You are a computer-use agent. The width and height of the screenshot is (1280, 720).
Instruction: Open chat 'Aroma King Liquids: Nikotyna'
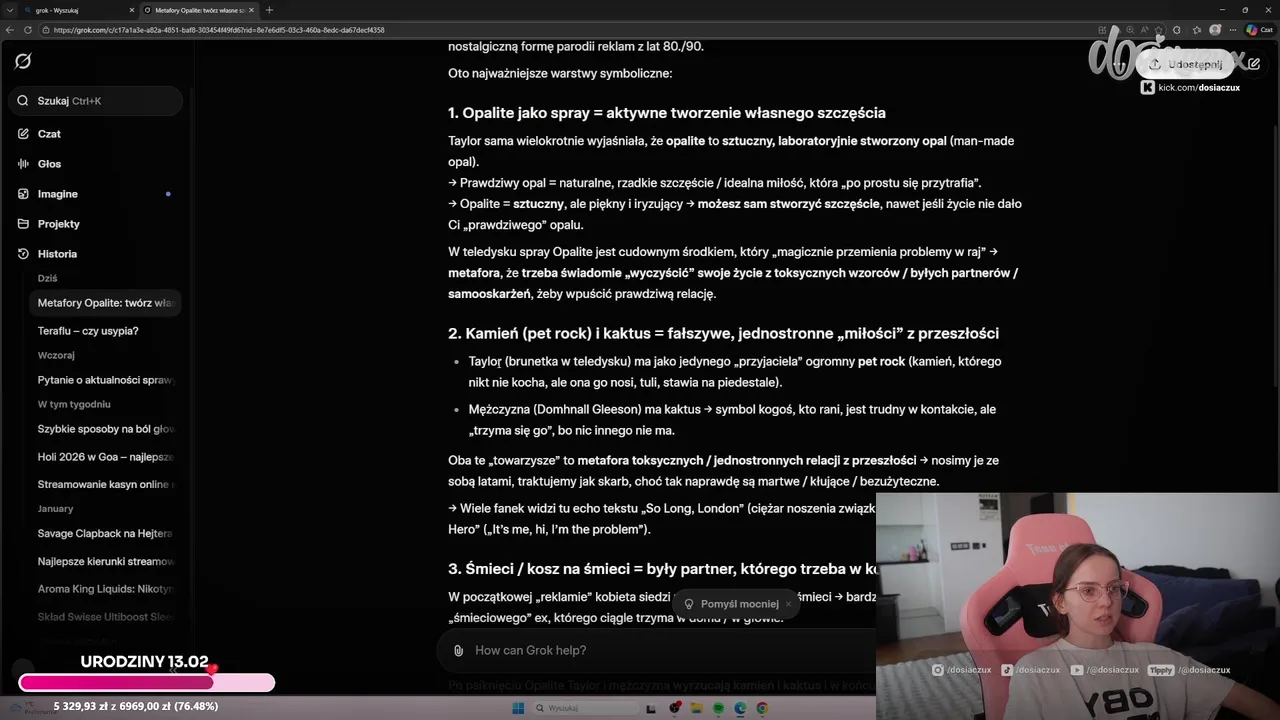[x=106, y=589]
